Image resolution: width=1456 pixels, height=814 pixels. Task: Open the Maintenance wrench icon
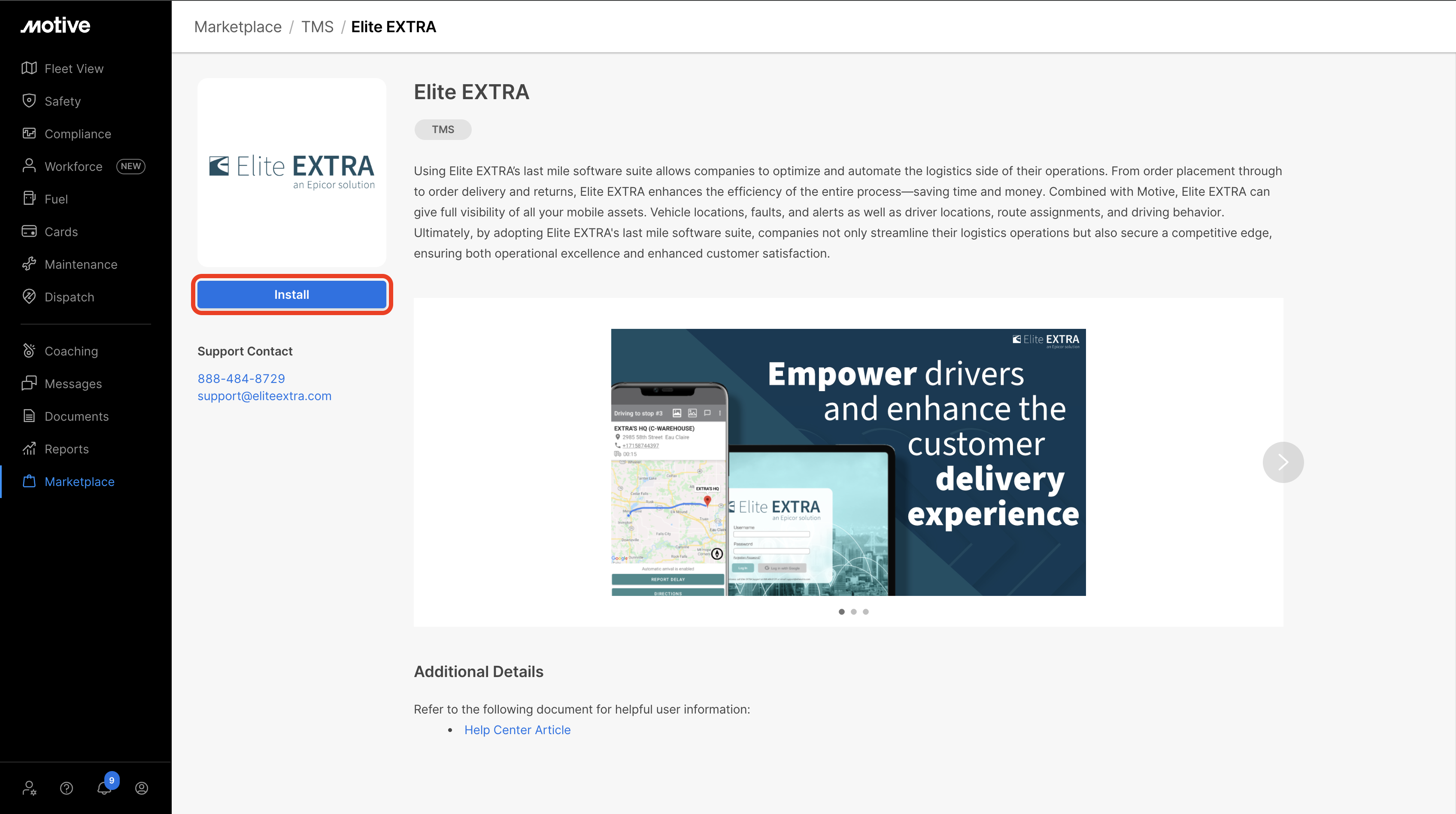click(29, 264)
